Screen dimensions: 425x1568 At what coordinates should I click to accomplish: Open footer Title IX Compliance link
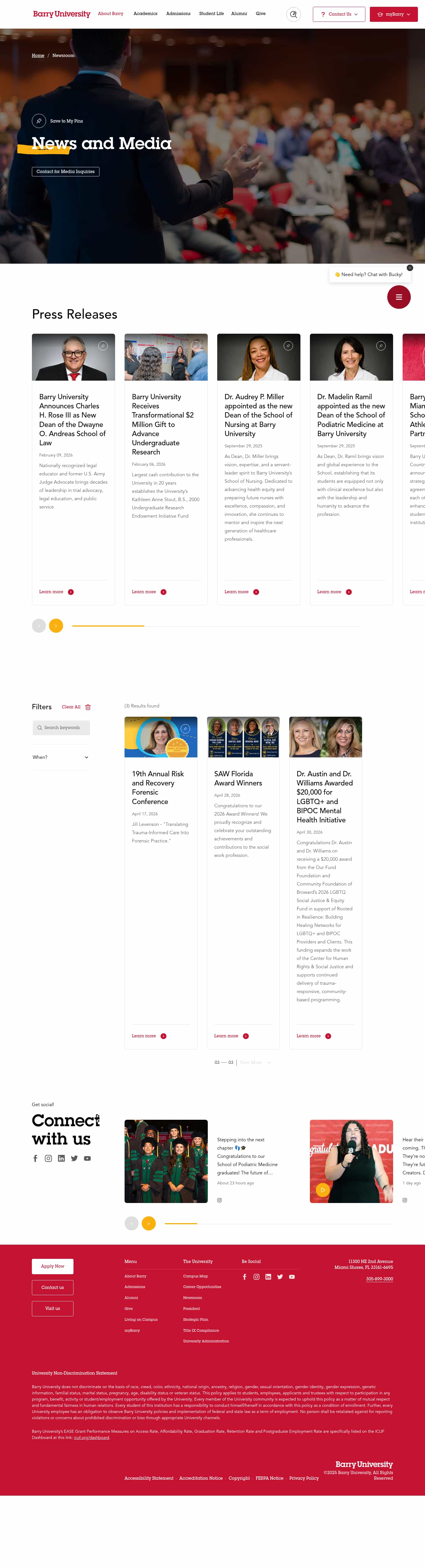point(201,1331)
